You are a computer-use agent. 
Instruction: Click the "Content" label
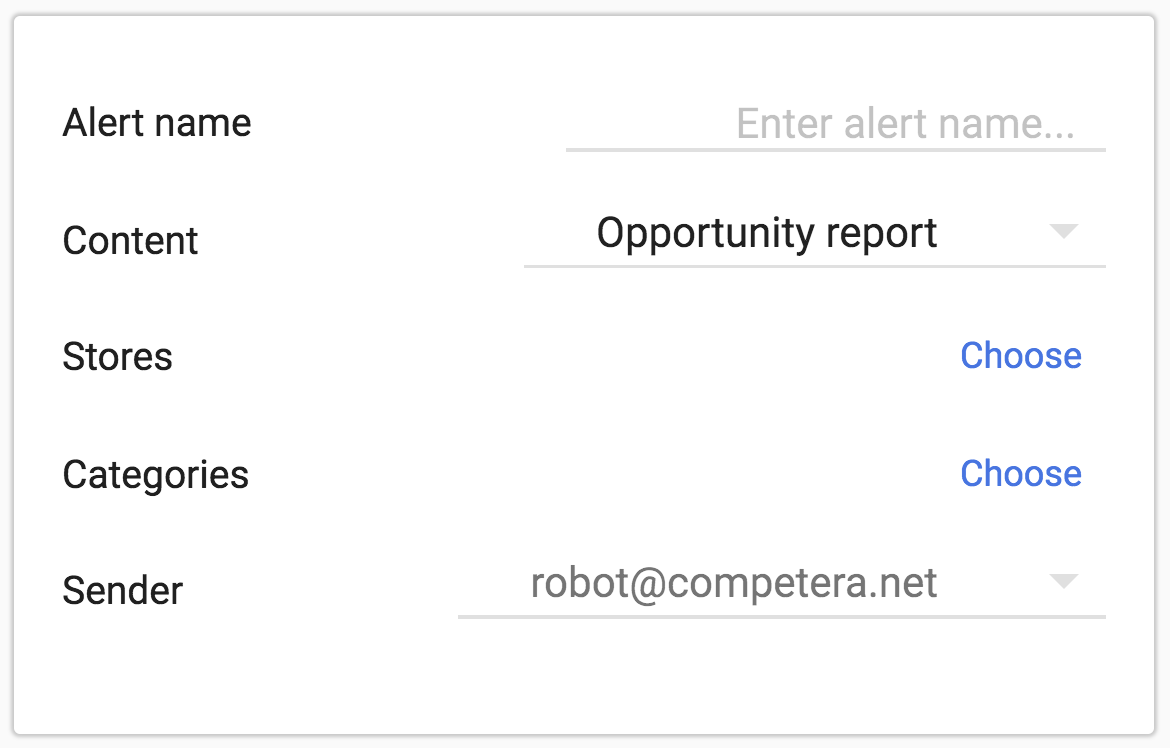(131, 241)
